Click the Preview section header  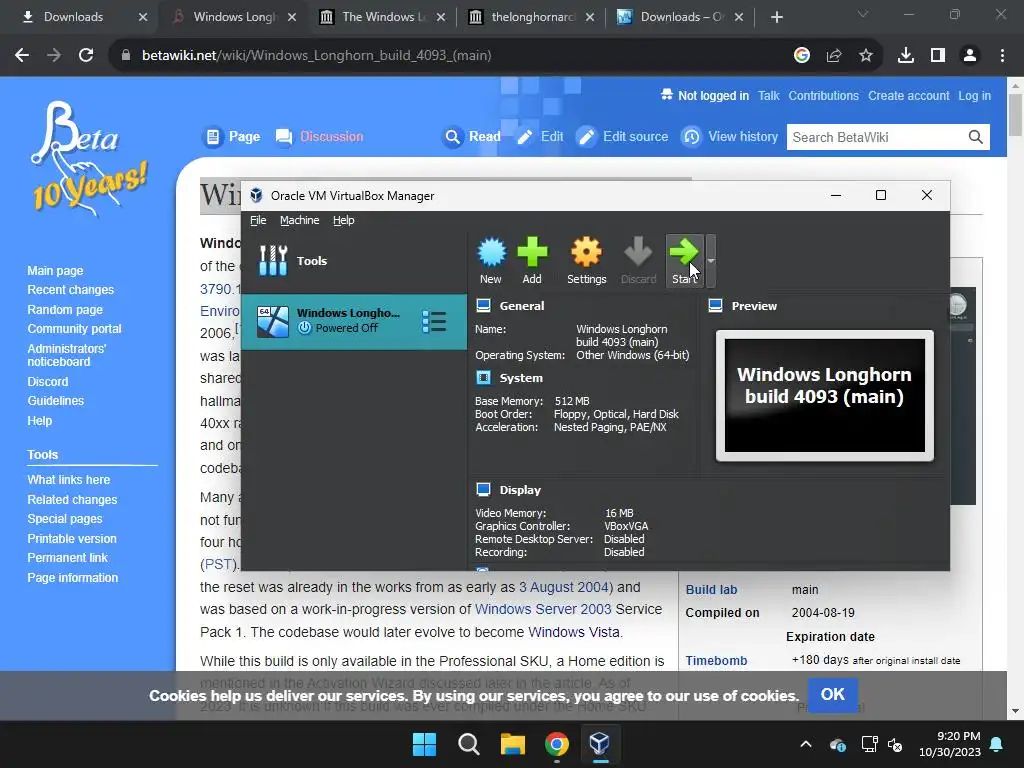tap(754, 306)
